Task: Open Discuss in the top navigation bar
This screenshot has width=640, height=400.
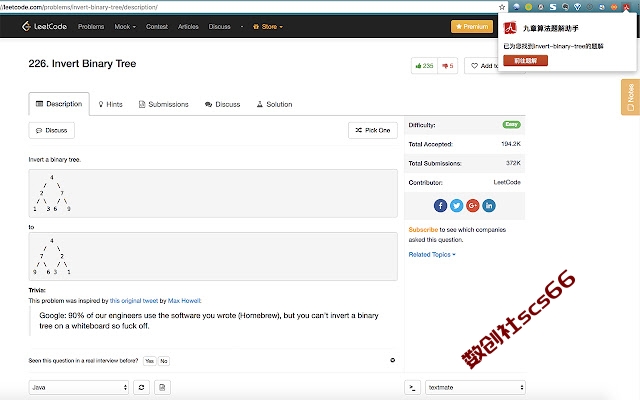Action: coord(220,27)
